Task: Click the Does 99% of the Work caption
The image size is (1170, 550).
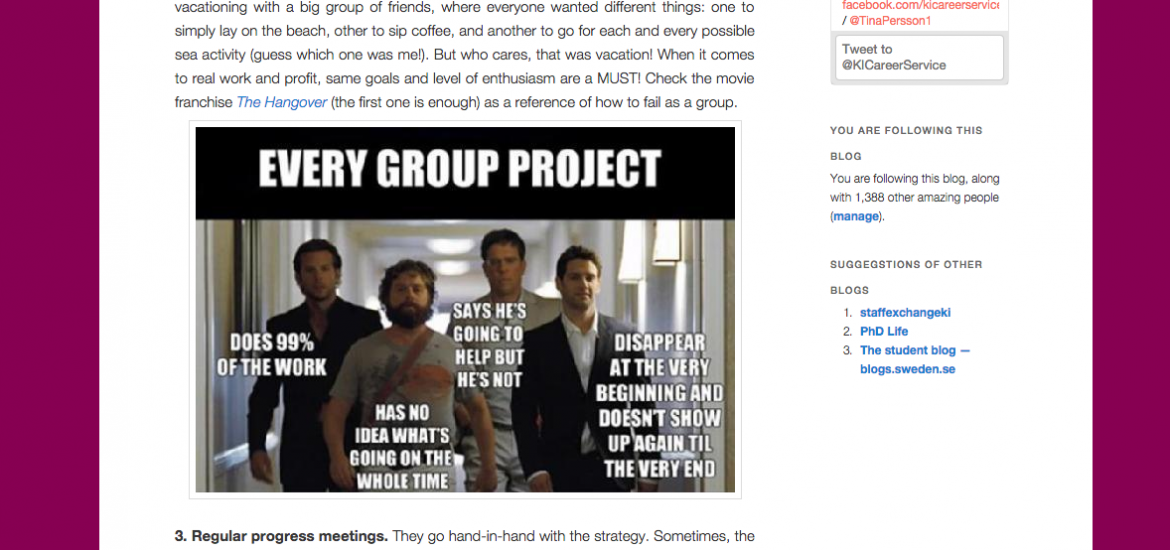Action: 272,355
